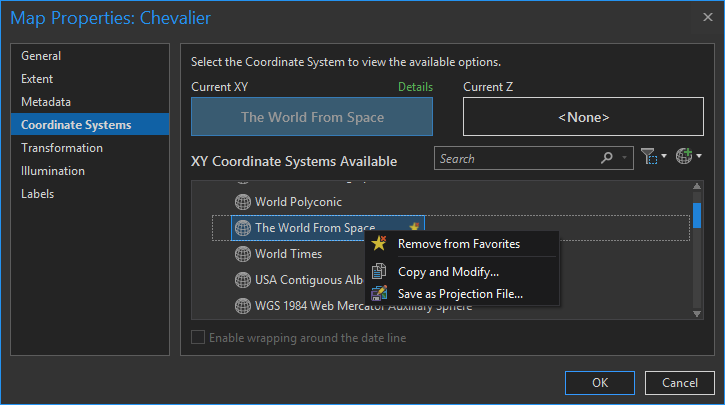Click the globe icon beside World Times
Image resolution: width=725 pixels, height=405 pixels.
(x=242, y=254)
